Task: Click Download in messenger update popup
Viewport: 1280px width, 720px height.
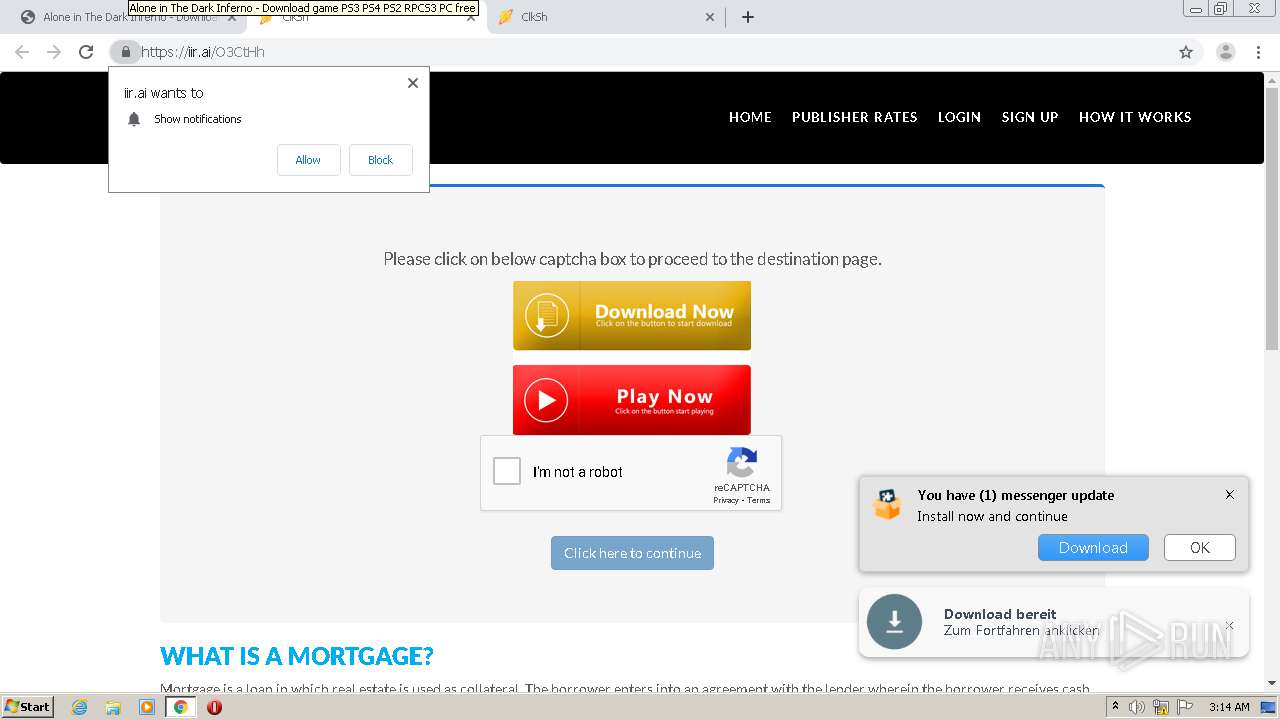Action: 1093,548
